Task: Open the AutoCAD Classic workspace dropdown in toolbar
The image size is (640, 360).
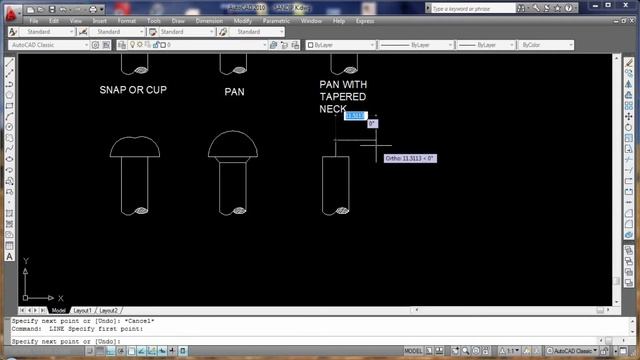Action: click(x=49, y=45)
